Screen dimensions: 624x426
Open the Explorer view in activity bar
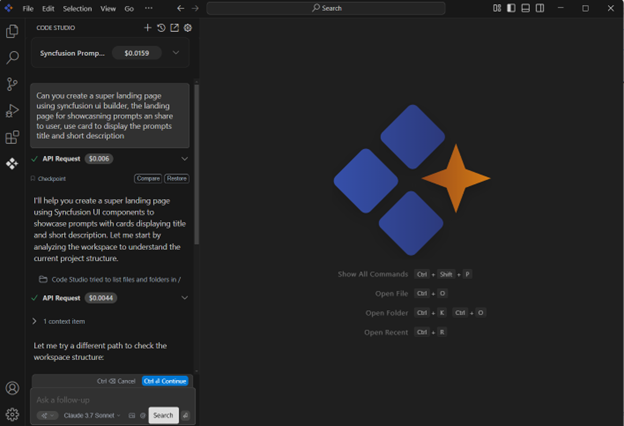(12, 32)
